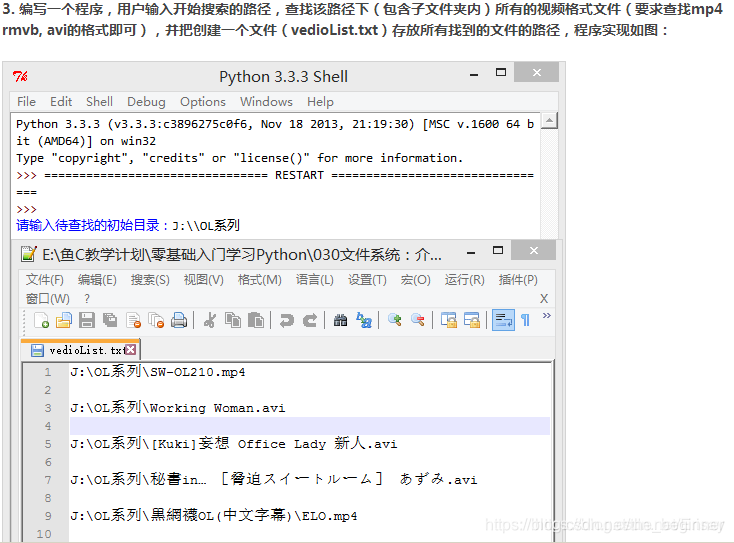Open the 文件(F) menu in Notepad++
The width and height of the screenshot is (734, 543).
(x=44, y=280)
